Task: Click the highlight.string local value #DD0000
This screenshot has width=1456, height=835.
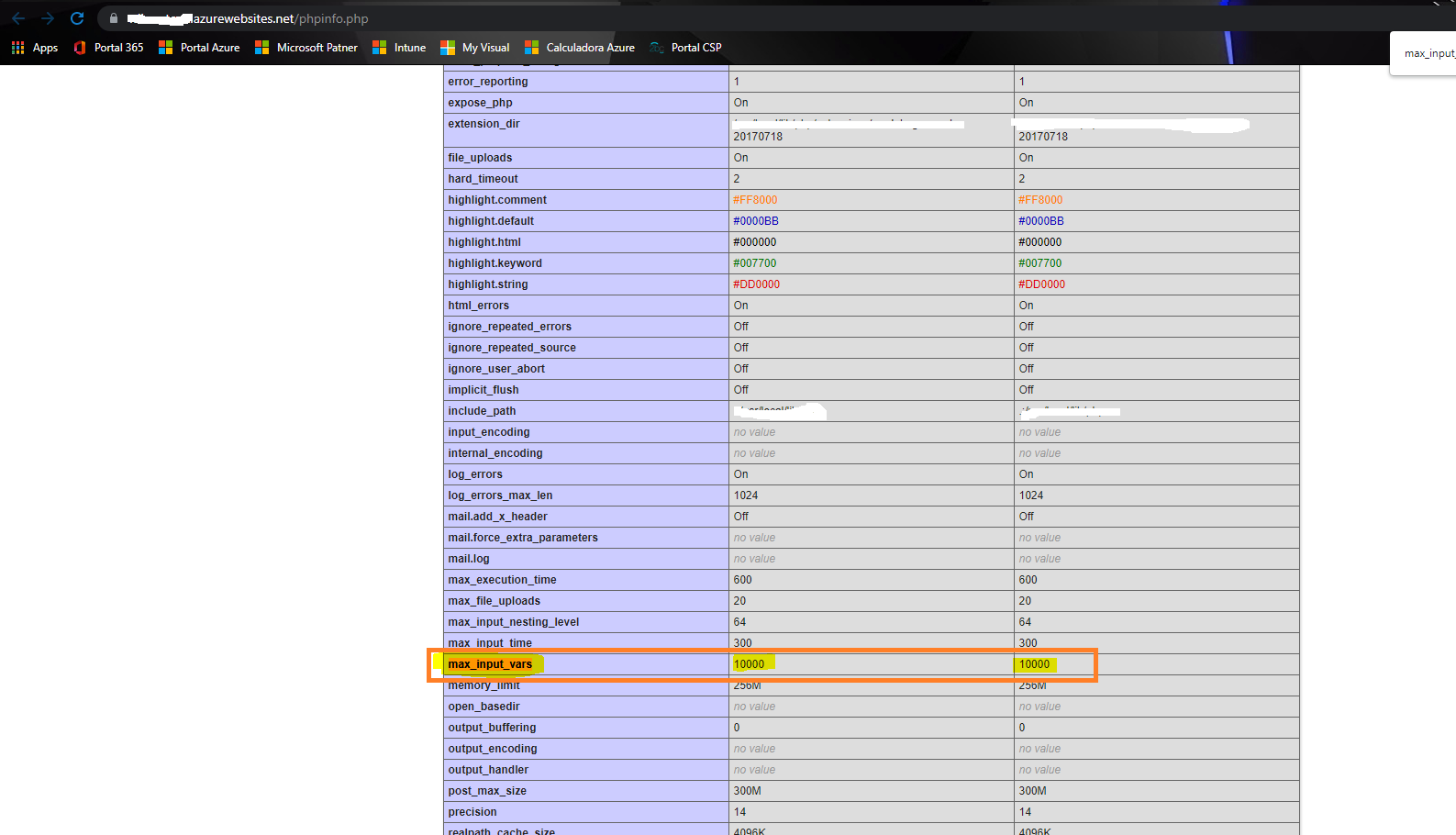Action: (x=756, y=284)
